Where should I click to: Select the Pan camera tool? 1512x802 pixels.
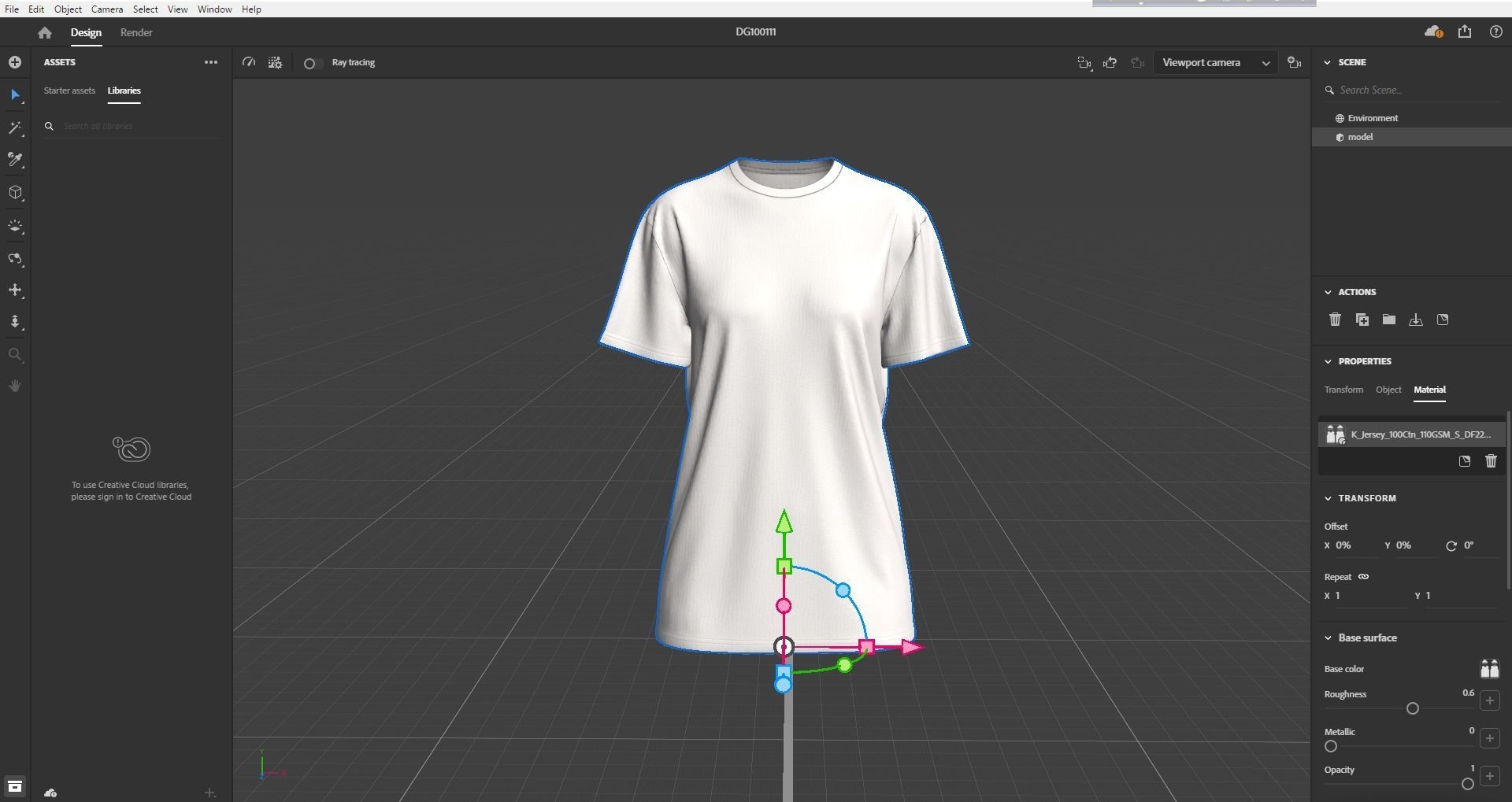click(15, 290)
